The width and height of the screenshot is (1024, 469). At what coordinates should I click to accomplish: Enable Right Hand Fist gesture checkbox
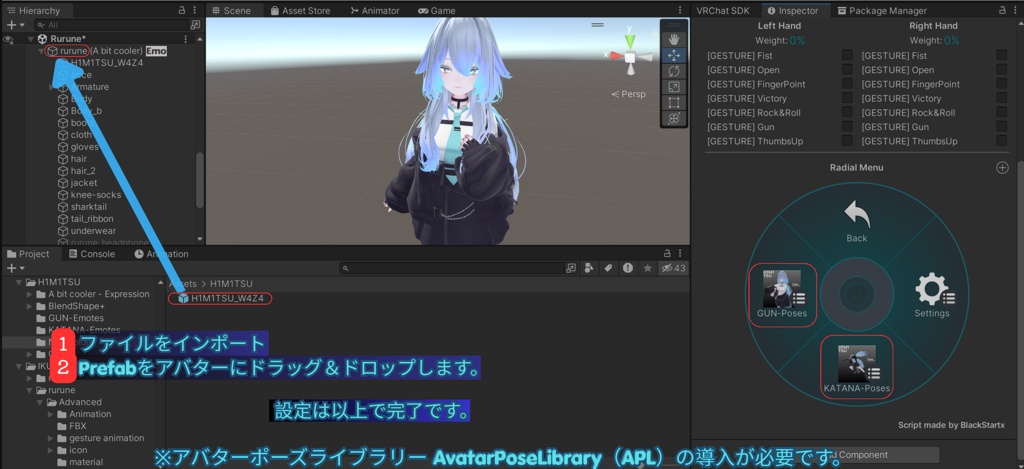(1001, 56)
